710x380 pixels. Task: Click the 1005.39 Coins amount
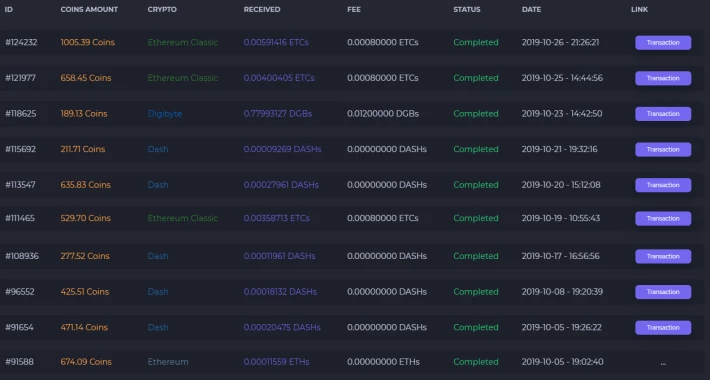[87, 43]
